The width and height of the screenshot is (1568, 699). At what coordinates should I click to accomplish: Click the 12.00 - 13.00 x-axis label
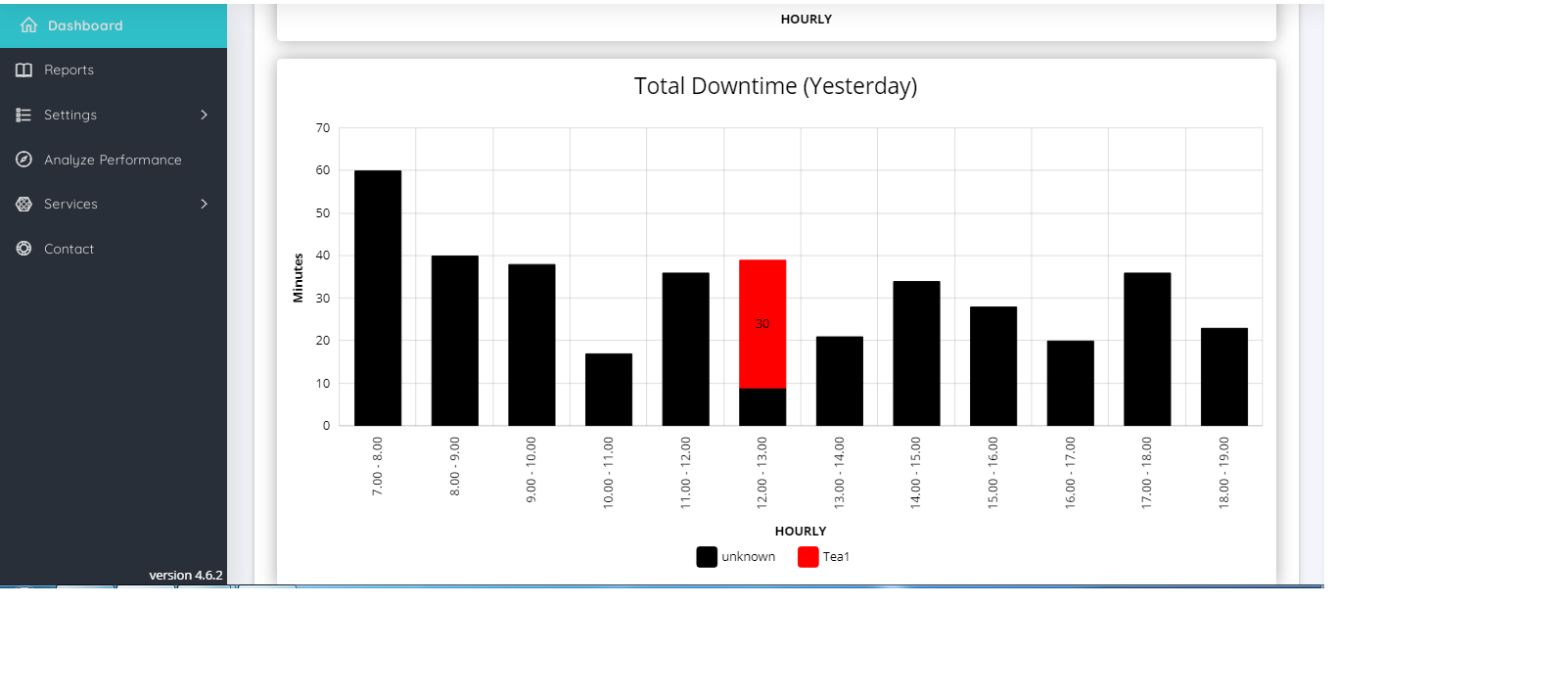[x=762, y=473]
